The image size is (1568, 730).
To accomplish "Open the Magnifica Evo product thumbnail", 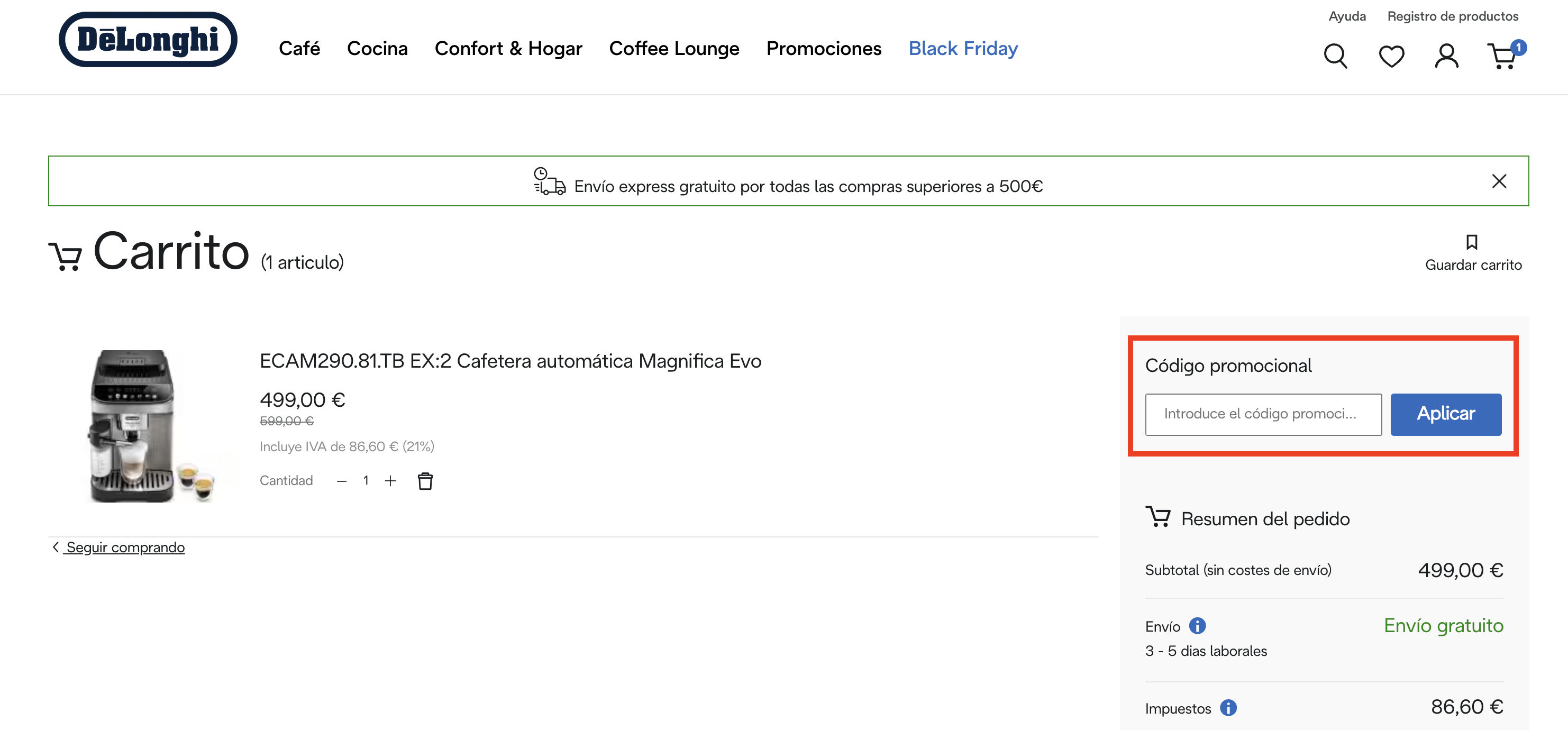I will point(151,426).
